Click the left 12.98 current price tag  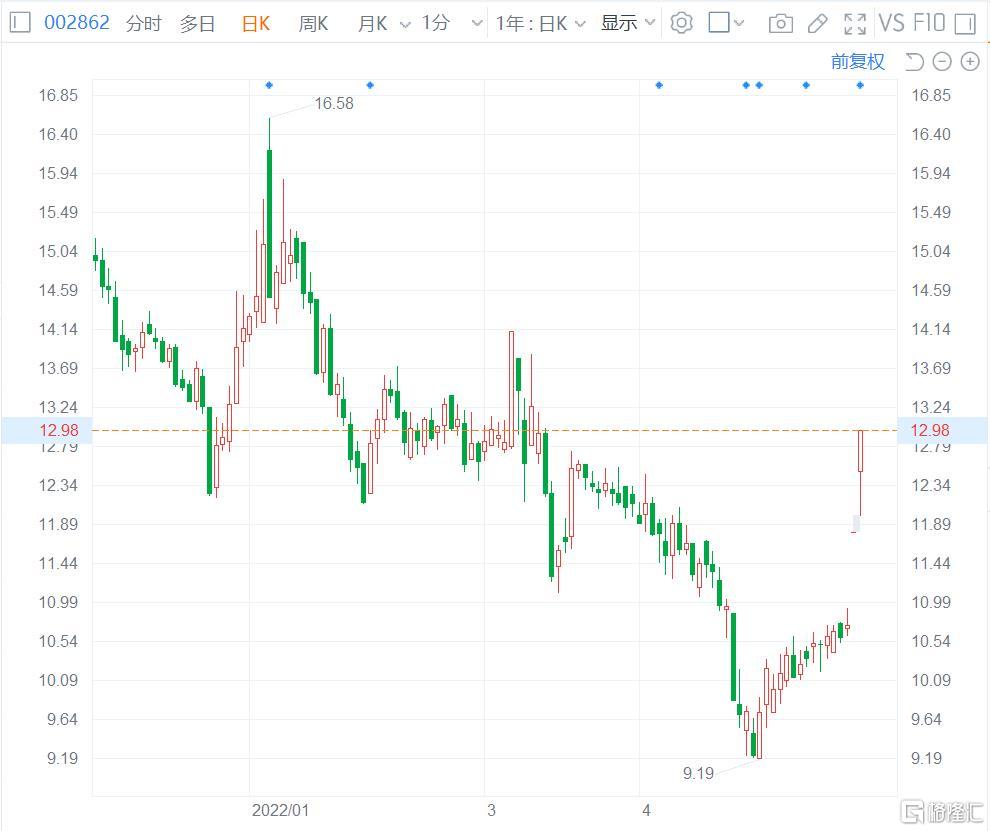point(47,430)
